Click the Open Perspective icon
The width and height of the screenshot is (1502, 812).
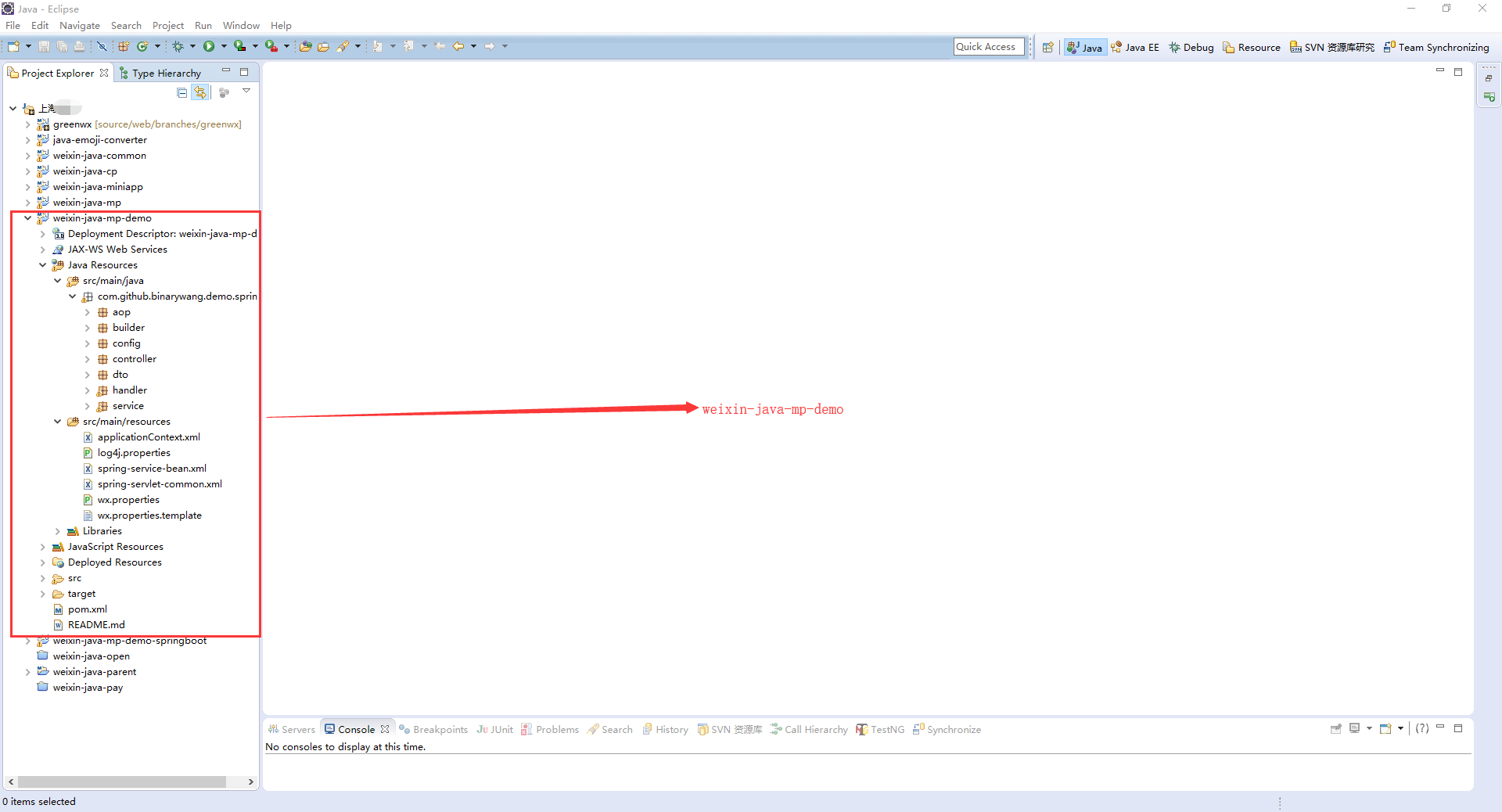1047,47
